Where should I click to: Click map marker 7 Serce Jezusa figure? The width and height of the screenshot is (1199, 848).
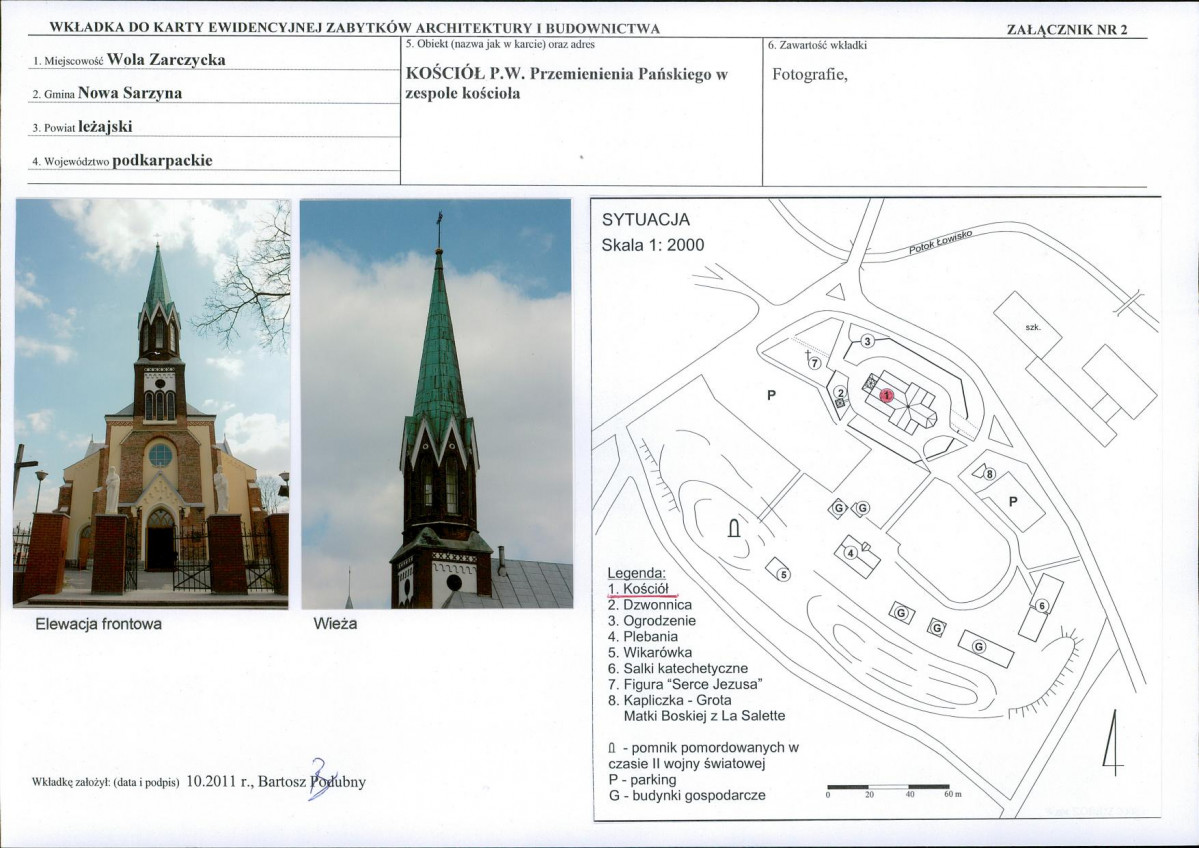pos(815,363)
